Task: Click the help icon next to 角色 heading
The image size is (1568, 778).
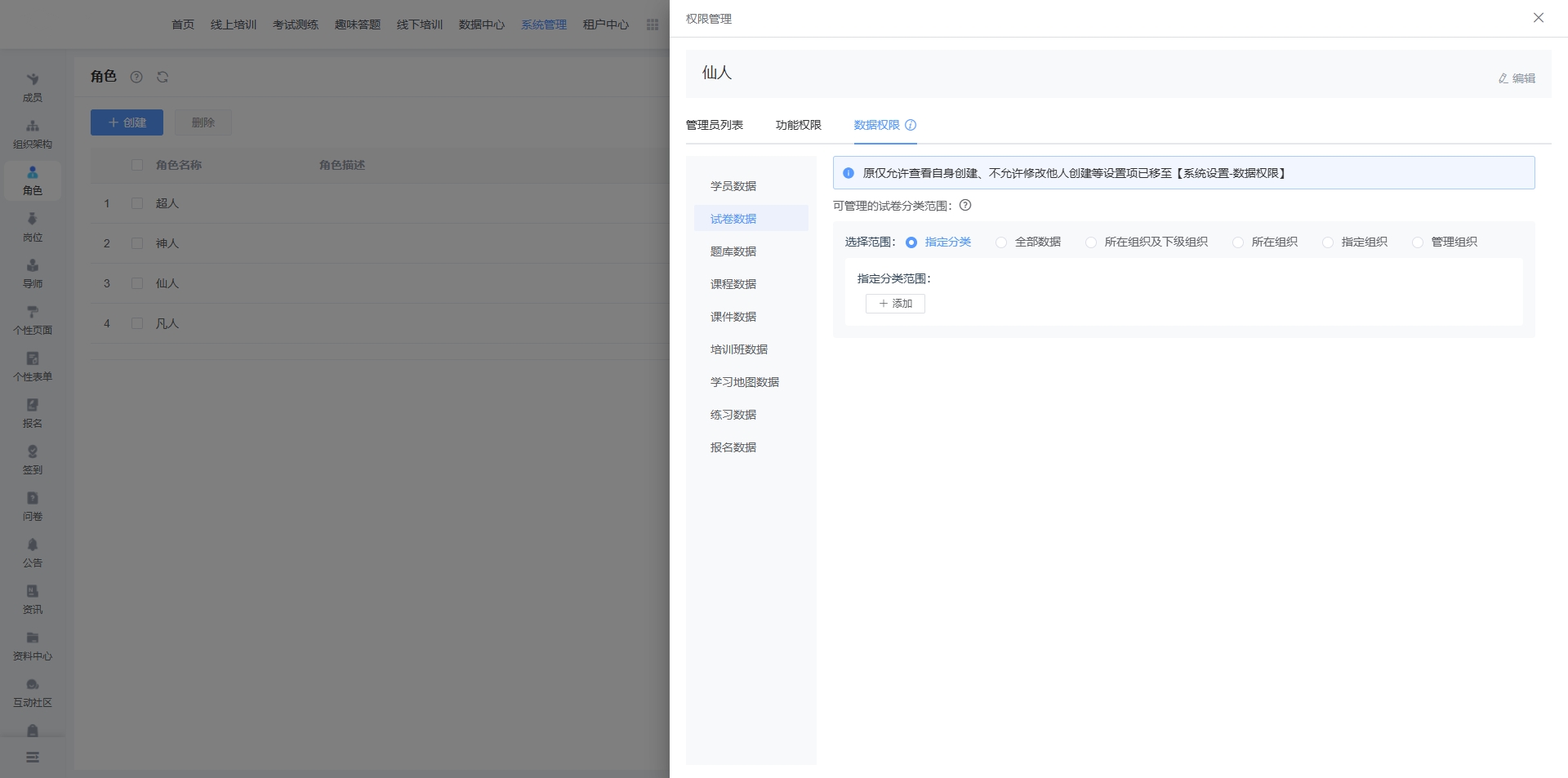Action: click(x=136, y=77)
